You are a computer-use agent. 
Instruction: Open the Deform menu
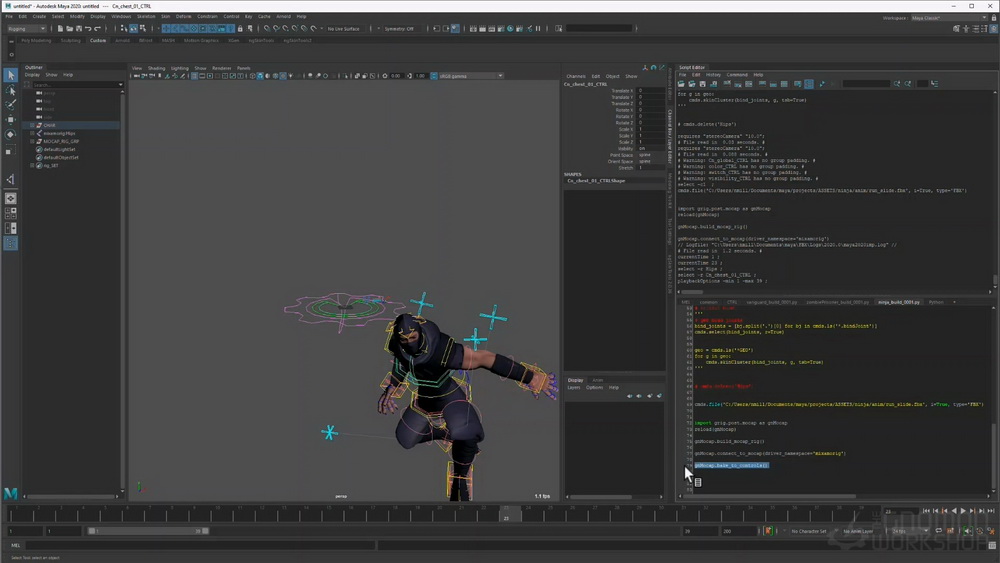pos(184,17)
